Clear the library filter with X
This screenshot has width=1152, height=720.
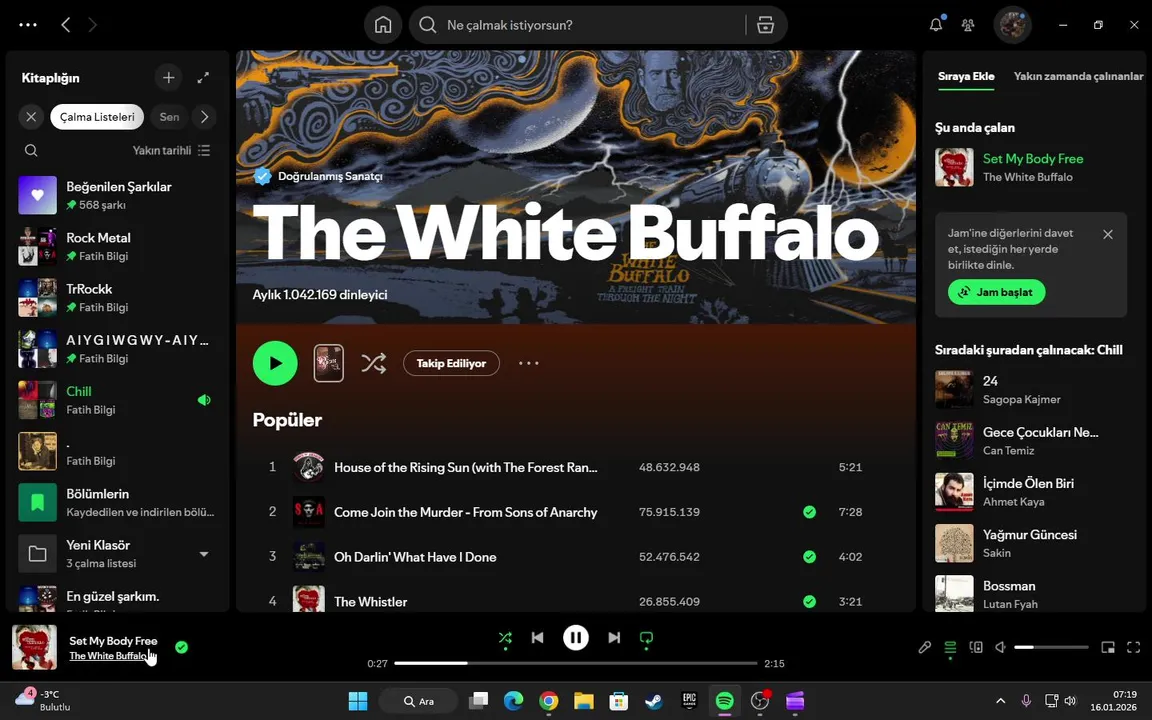(31, 116)
